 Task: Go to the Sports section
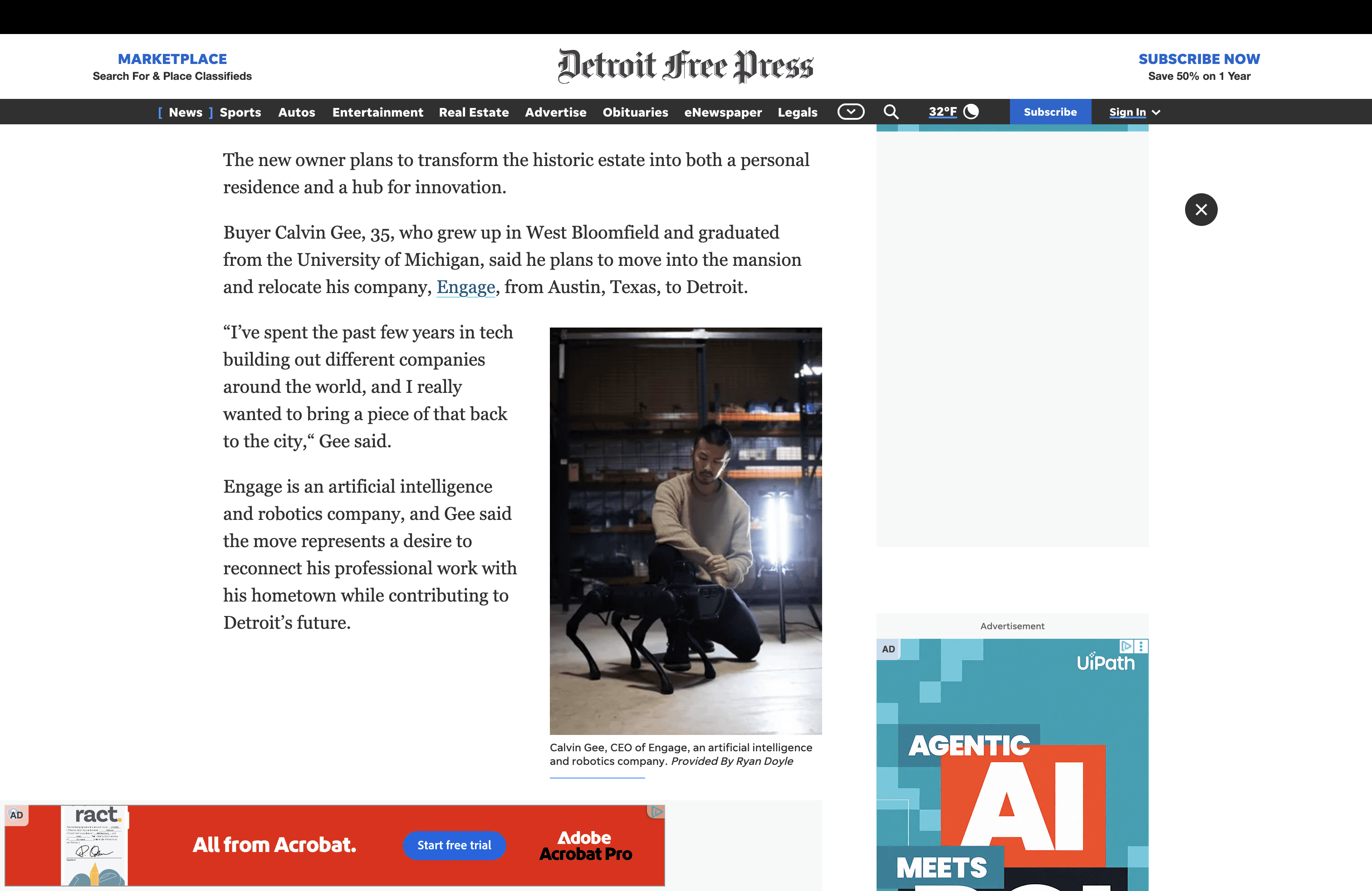pyautogui.click(x=240, y=112)
